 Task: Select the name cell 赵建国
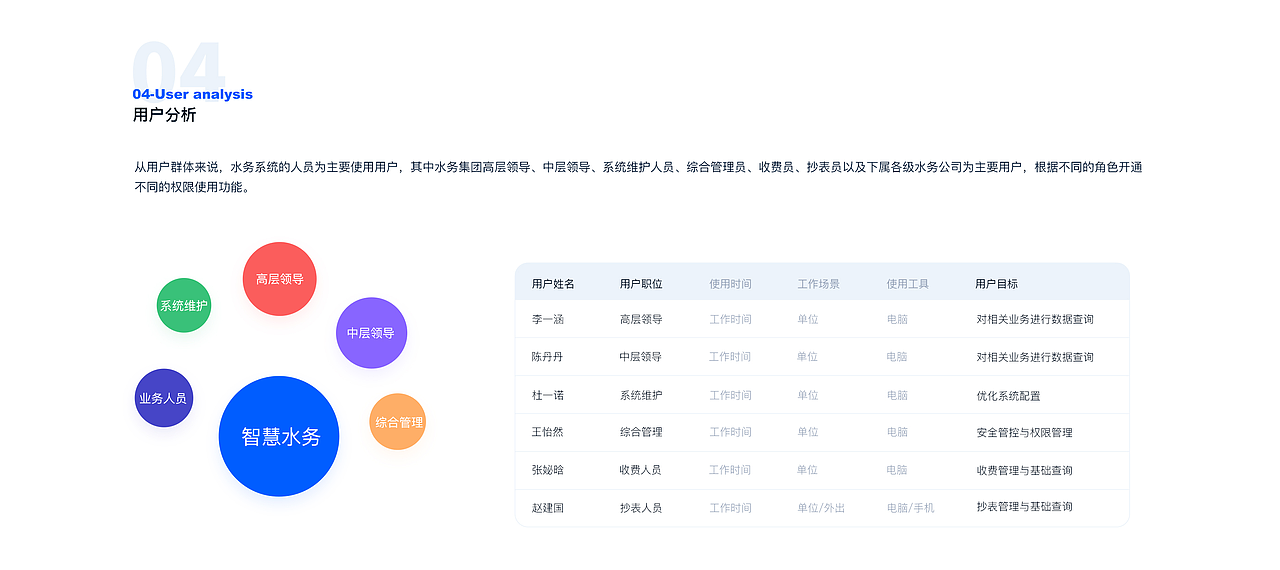pos(548,508)
